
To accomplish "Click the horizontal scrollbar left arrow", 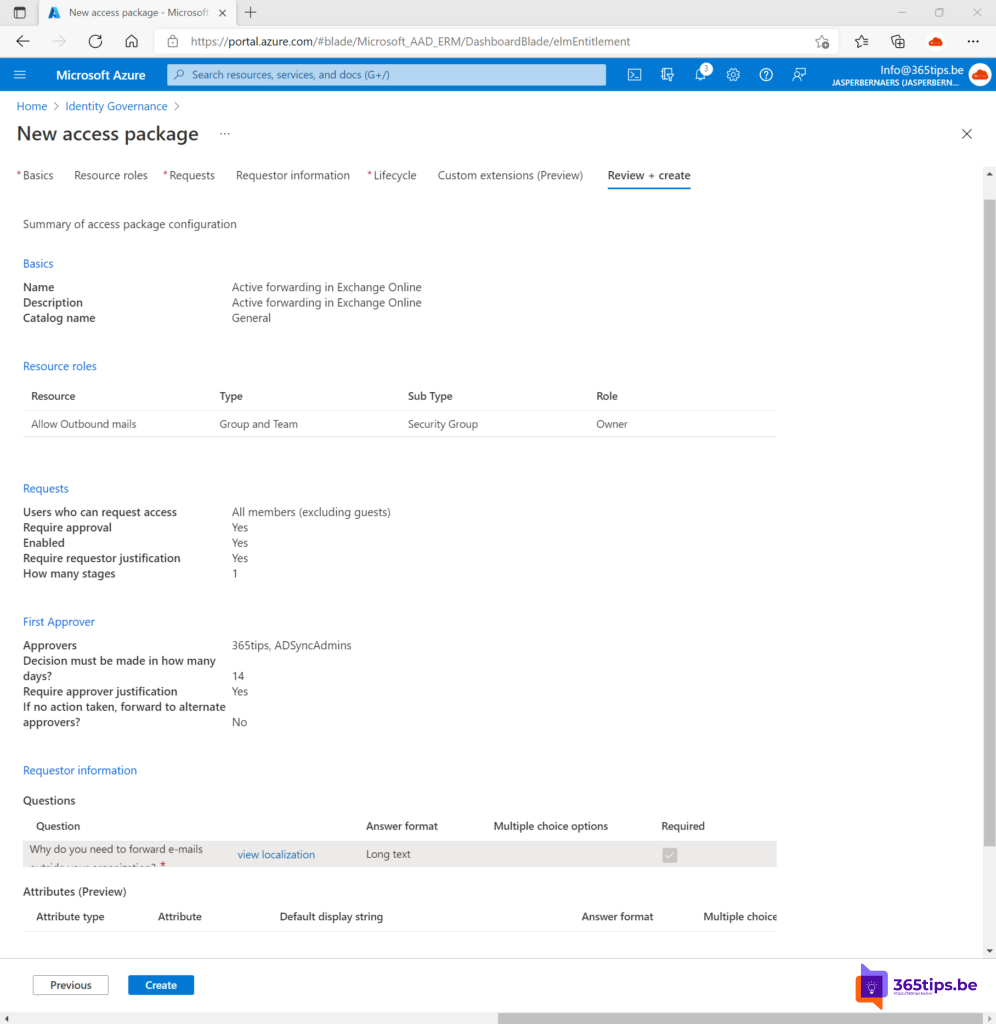I will pos(6,1018).
